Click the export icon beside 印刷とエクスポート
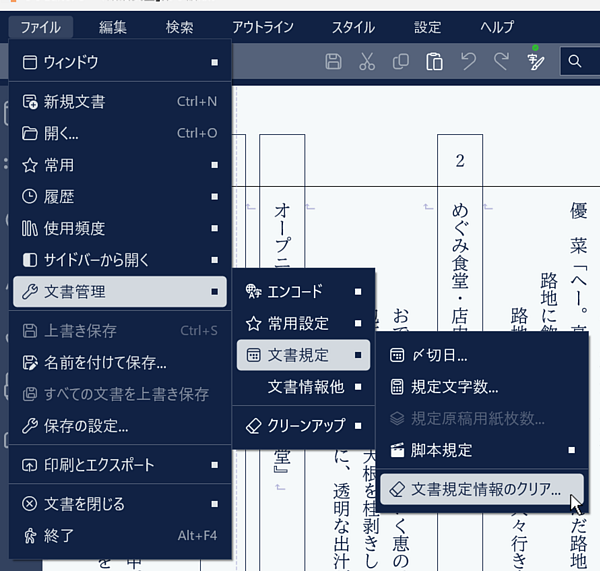The image size is (600, 571). point(30,465)
